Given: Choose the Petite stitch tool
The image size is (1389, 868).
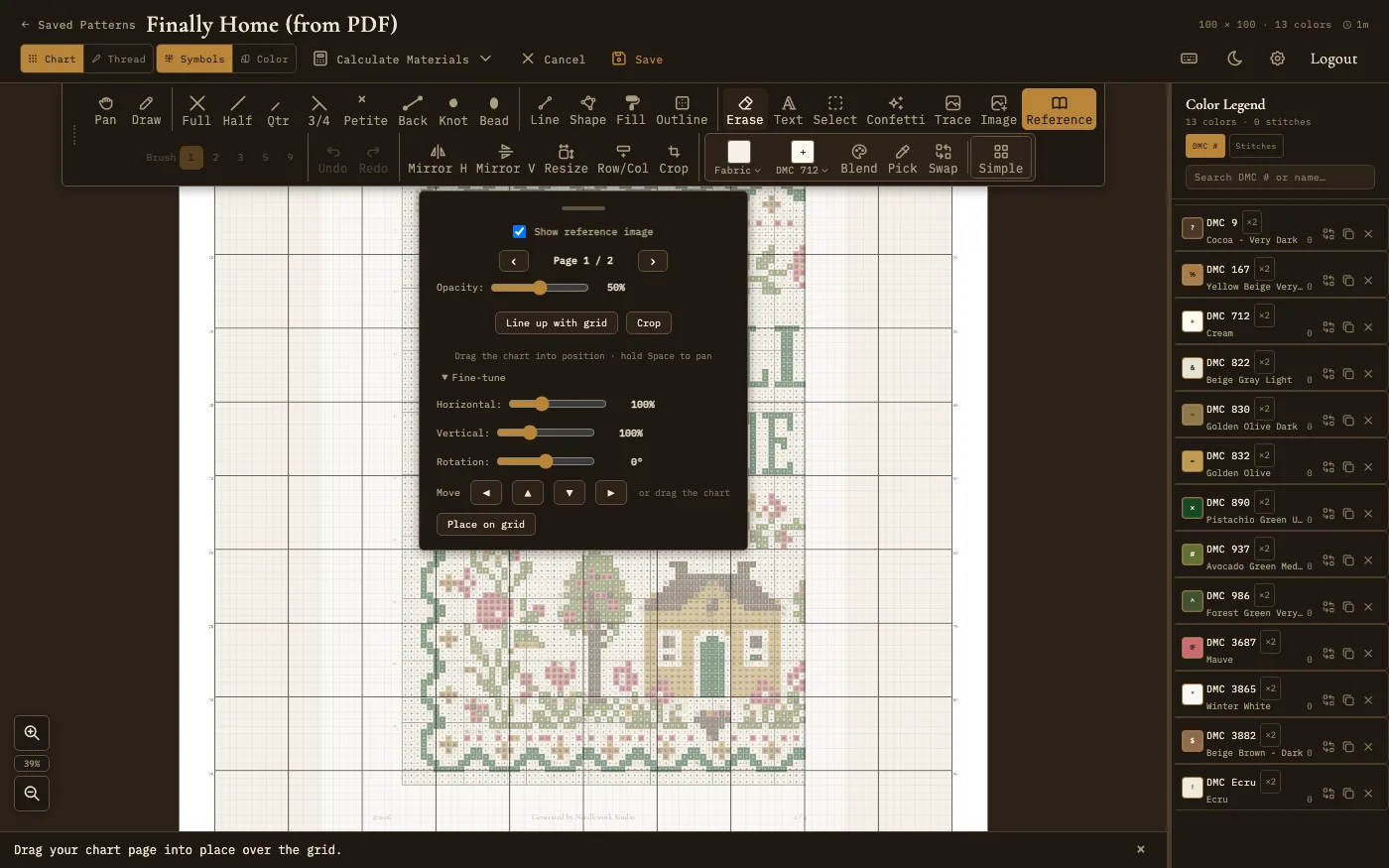Looking at the screenshot, I should click(x=365, y=110).
